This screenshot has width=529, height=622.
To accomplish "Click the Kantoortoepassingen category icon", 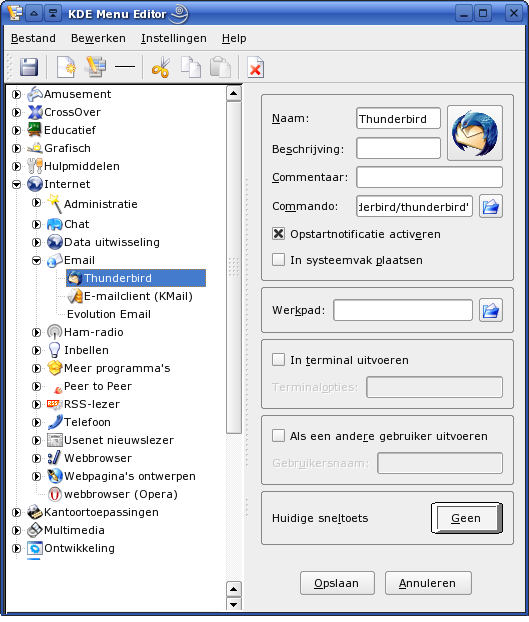I will pyautogui.click(x=35, y=512).
